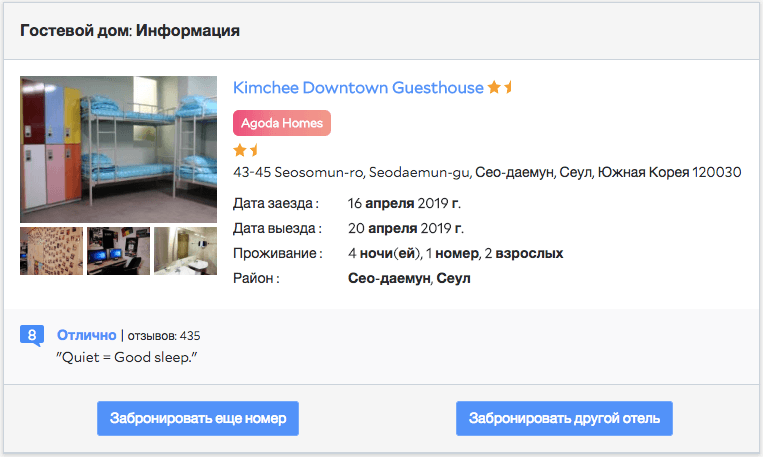Click the 'Дата заезда' label
The width and height of the screenshot is (763, 457).
click(x=276, y=203)
